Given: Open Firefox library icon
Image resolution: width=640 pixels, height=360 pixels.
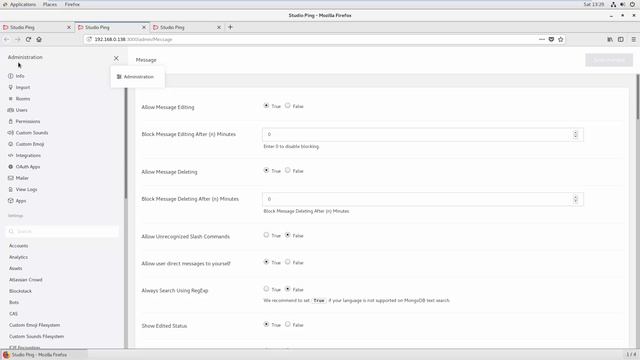Looking at the screenshot, I should click(610, 39).
